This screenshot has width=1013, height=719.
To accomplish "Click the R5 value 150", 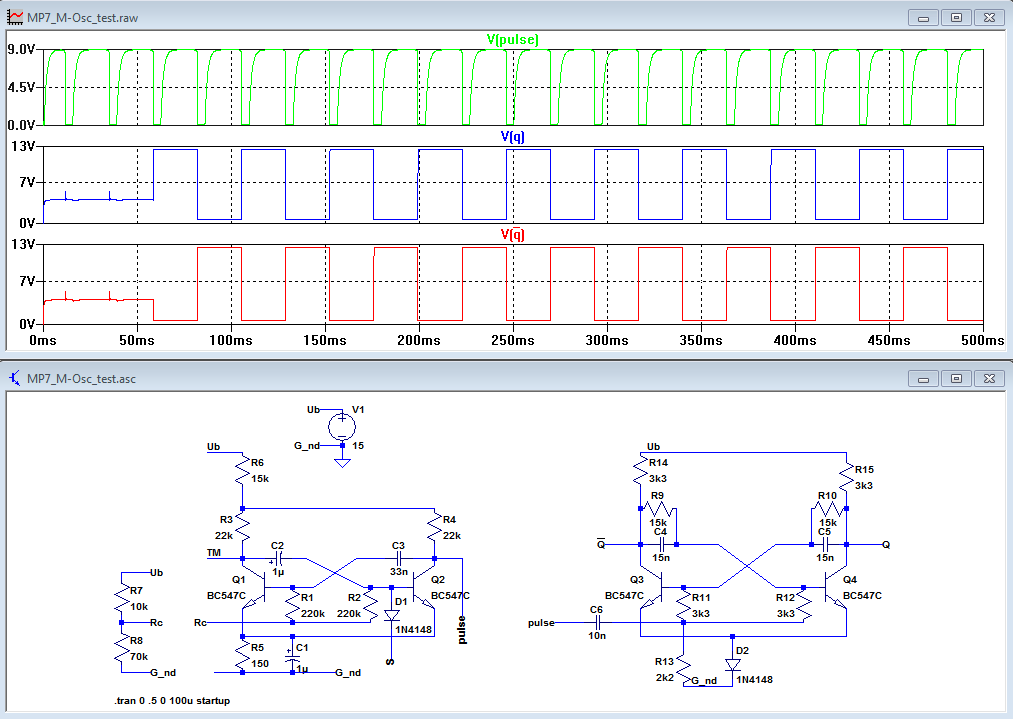I will coord(260,663).
